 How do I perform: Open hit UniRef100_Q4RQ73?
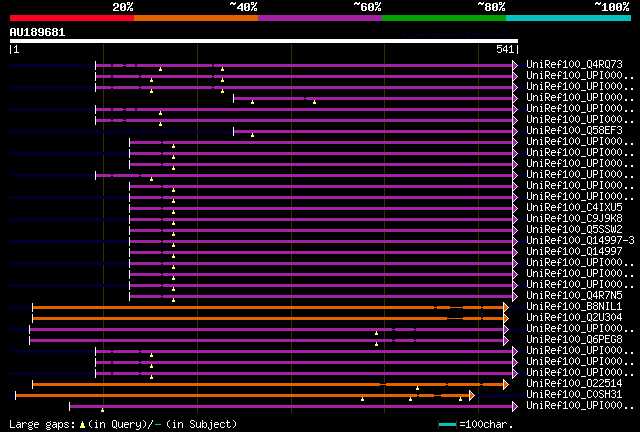pos(574,65)
